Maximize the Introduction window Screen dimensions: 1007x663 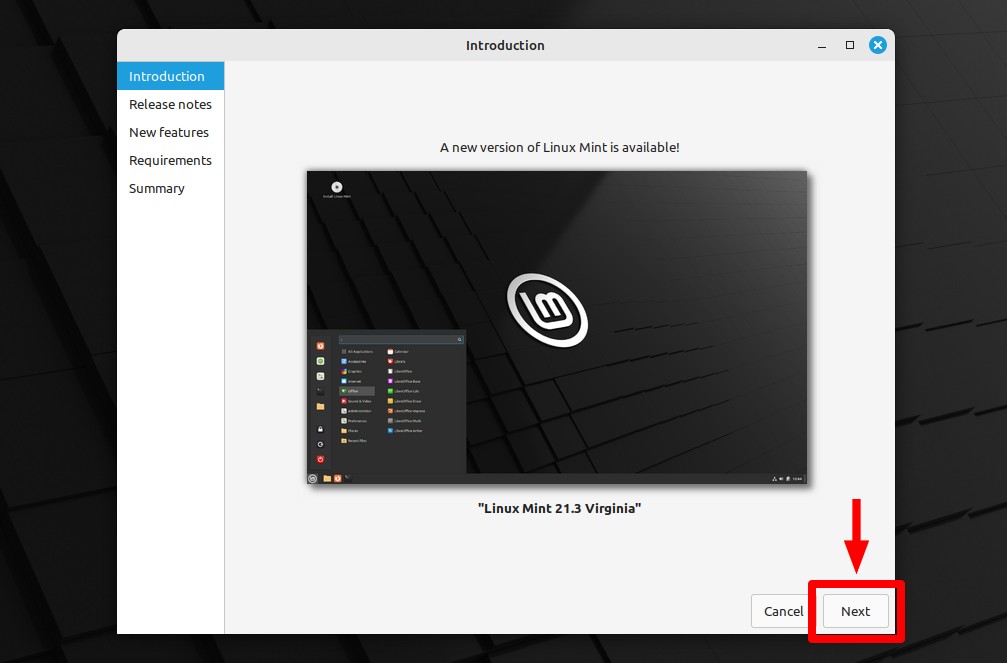850,45
